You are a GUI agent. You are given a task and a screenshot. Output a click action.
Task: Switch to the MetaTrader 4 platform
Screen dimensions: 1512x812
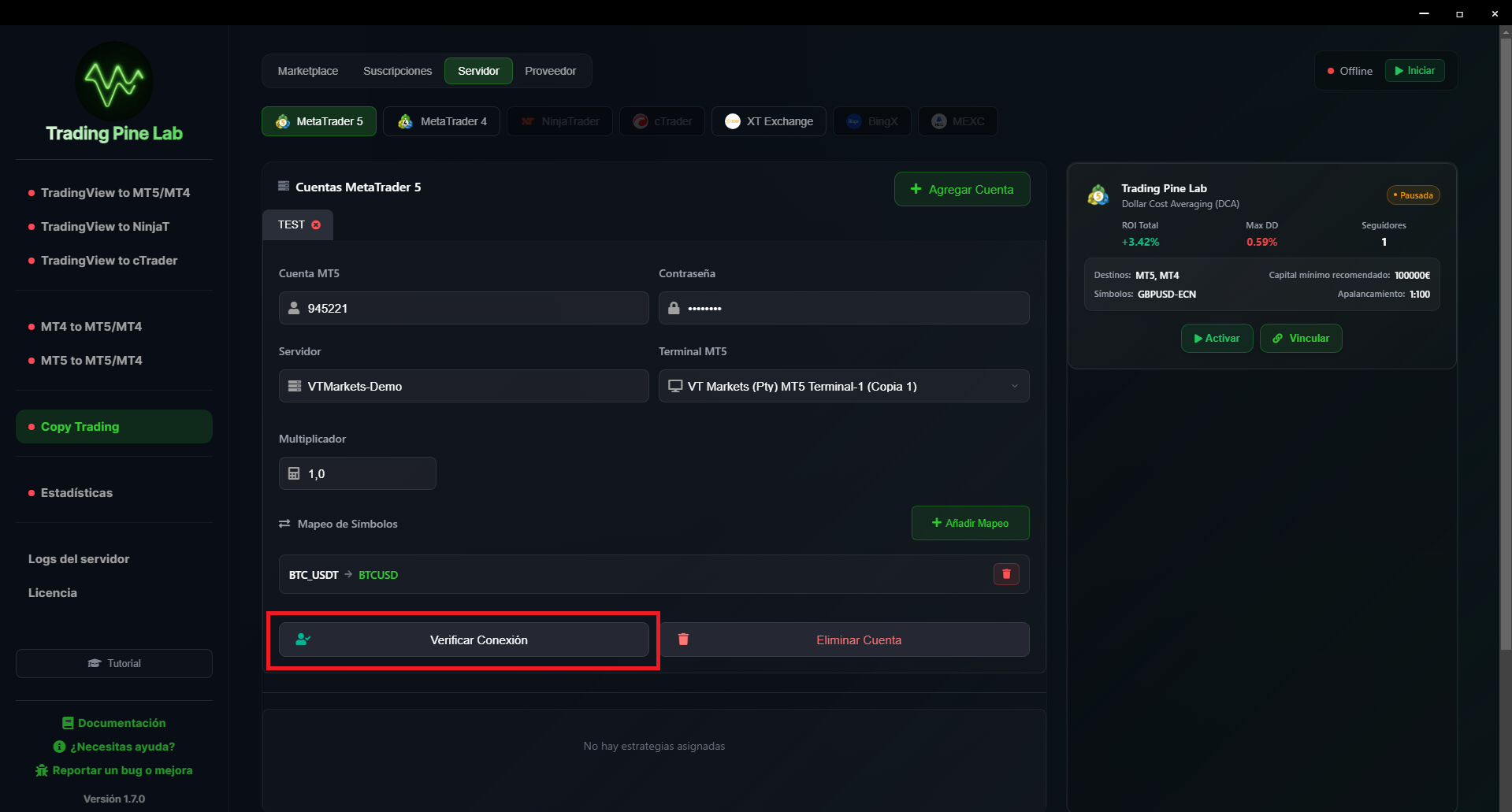(x=442, y=121)
